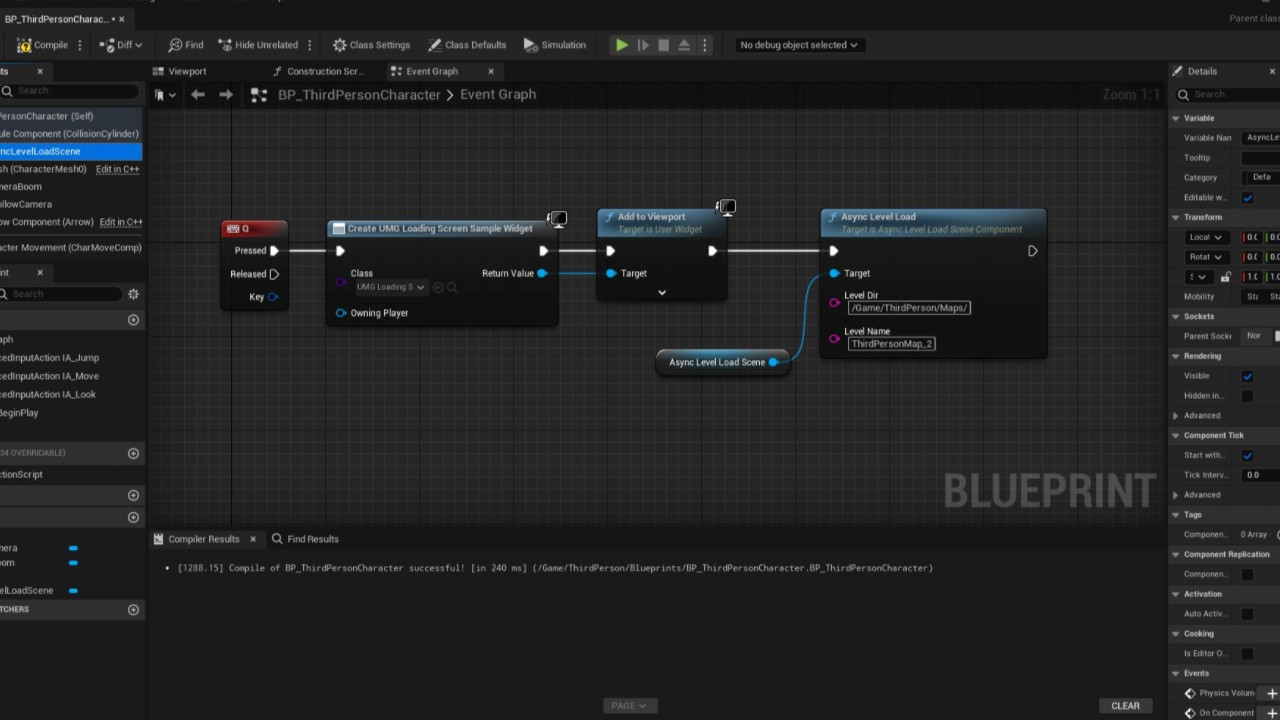Switch to the Find Results tab
This screenshot has height=720, width=1280.
312,539
